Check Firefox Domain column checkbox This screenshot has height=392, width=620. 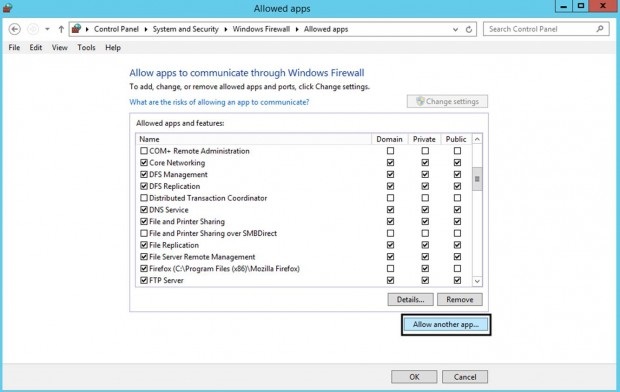pyautogui.click(x=390, y=268)
